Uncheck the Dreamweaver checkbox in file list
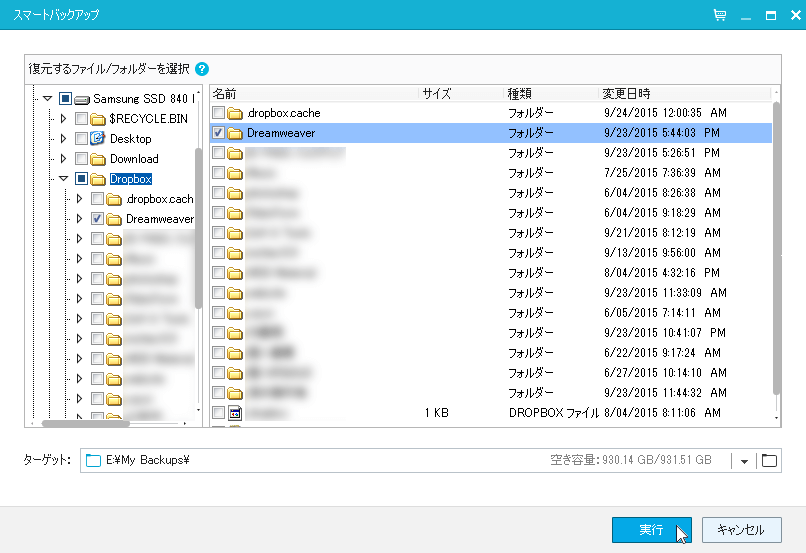 pos(218,133)
